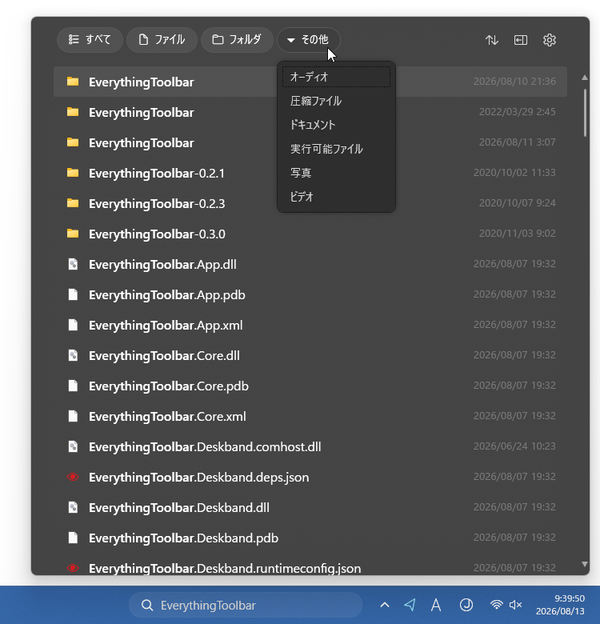Viewport: 600px width, 624px height.
Task: Select EverythingToolbar.Deskband.pdb file name
Action: (x=183, y=538)
